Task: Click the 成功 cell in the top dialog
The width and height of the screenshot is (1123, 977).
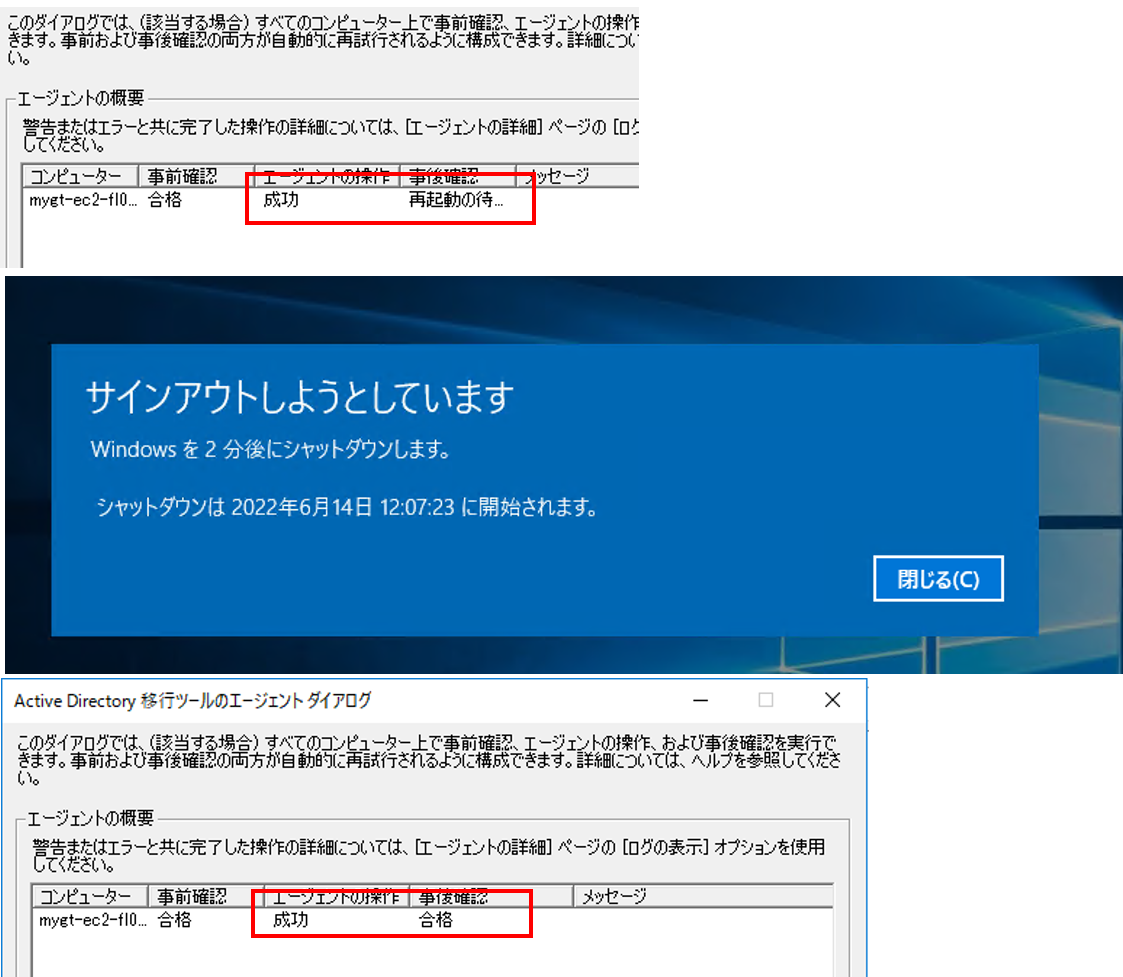Action: tap(281, 200)
